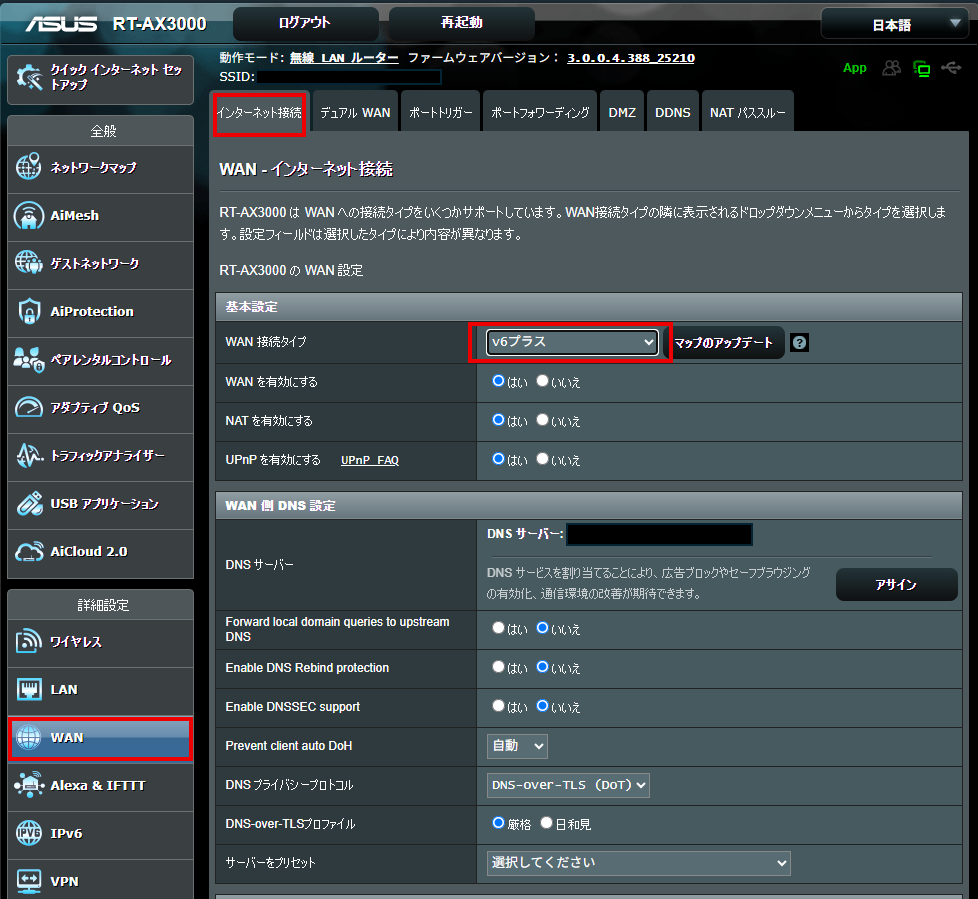
Task: Open the VPN settings icon
Action: 29,881
